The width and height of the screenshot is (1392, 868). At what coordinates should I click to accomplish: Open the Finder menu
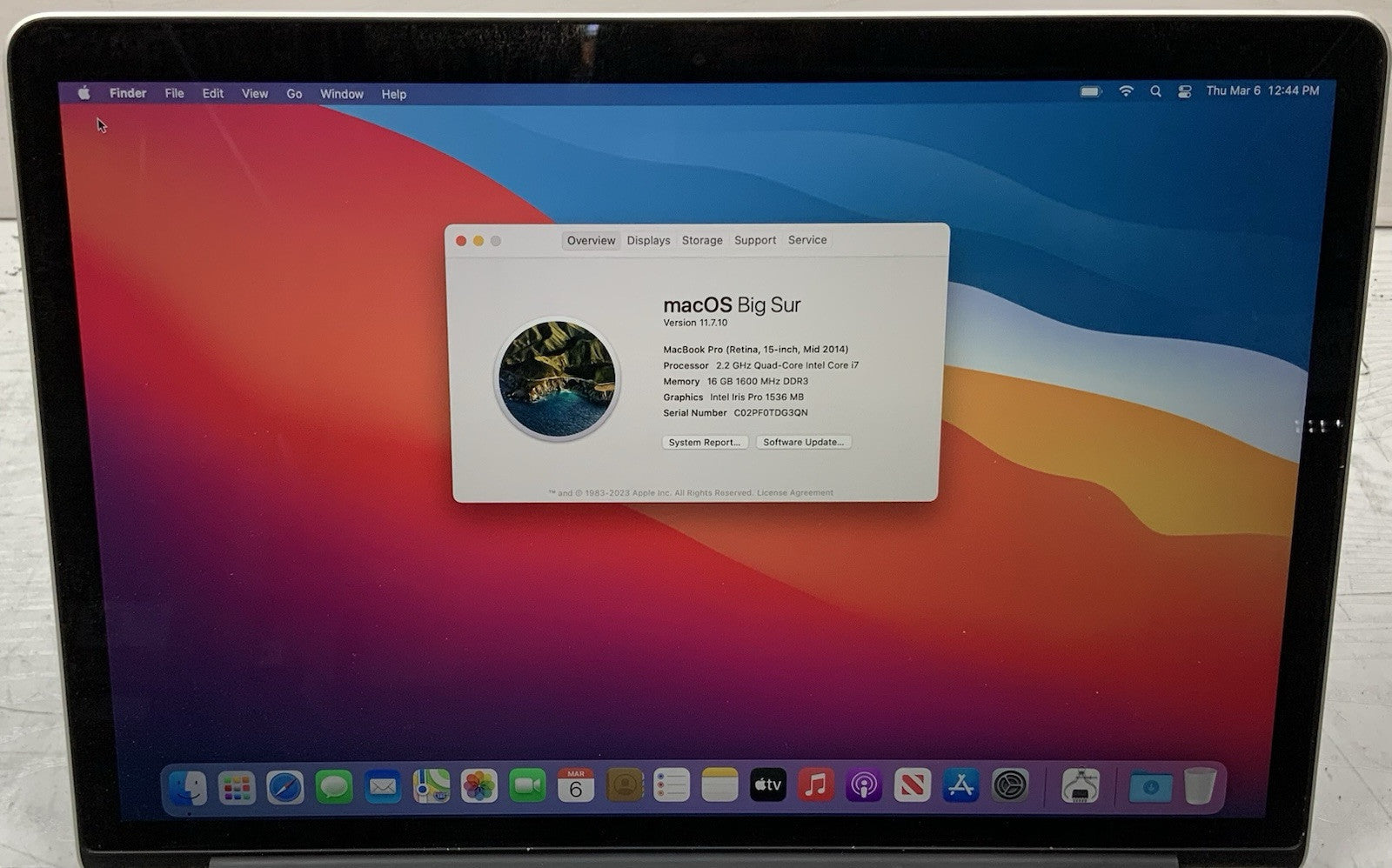[x=128, y=93]
